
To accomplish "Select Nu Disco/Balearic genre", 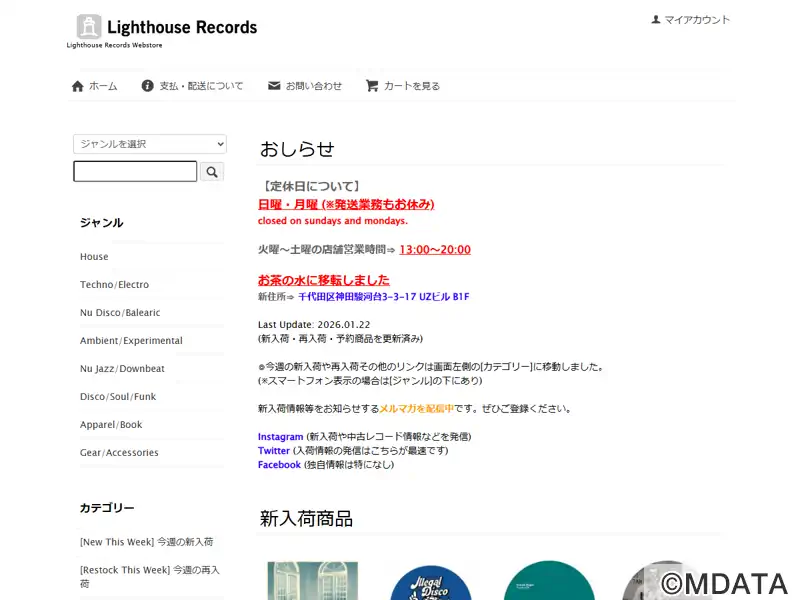I will coord(120,313).
